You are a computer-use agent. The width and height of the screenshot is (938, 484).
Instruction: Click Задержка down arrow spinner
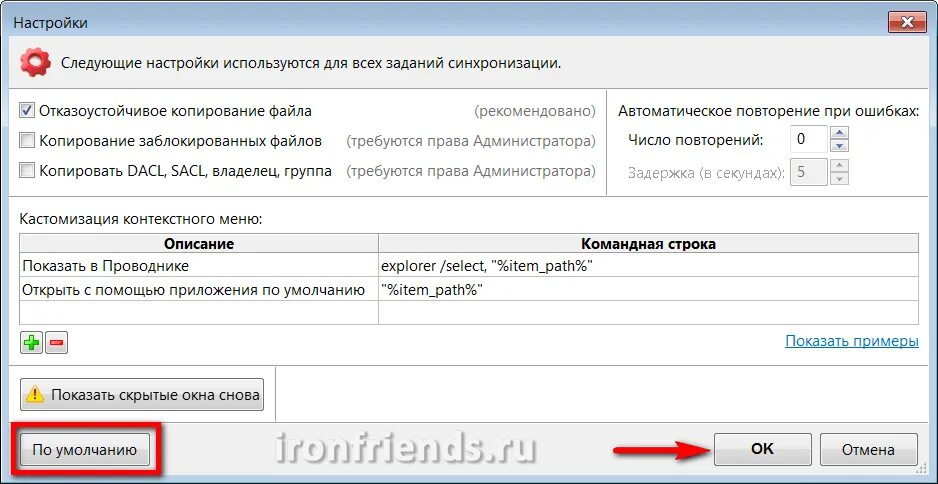click(840, 179)
